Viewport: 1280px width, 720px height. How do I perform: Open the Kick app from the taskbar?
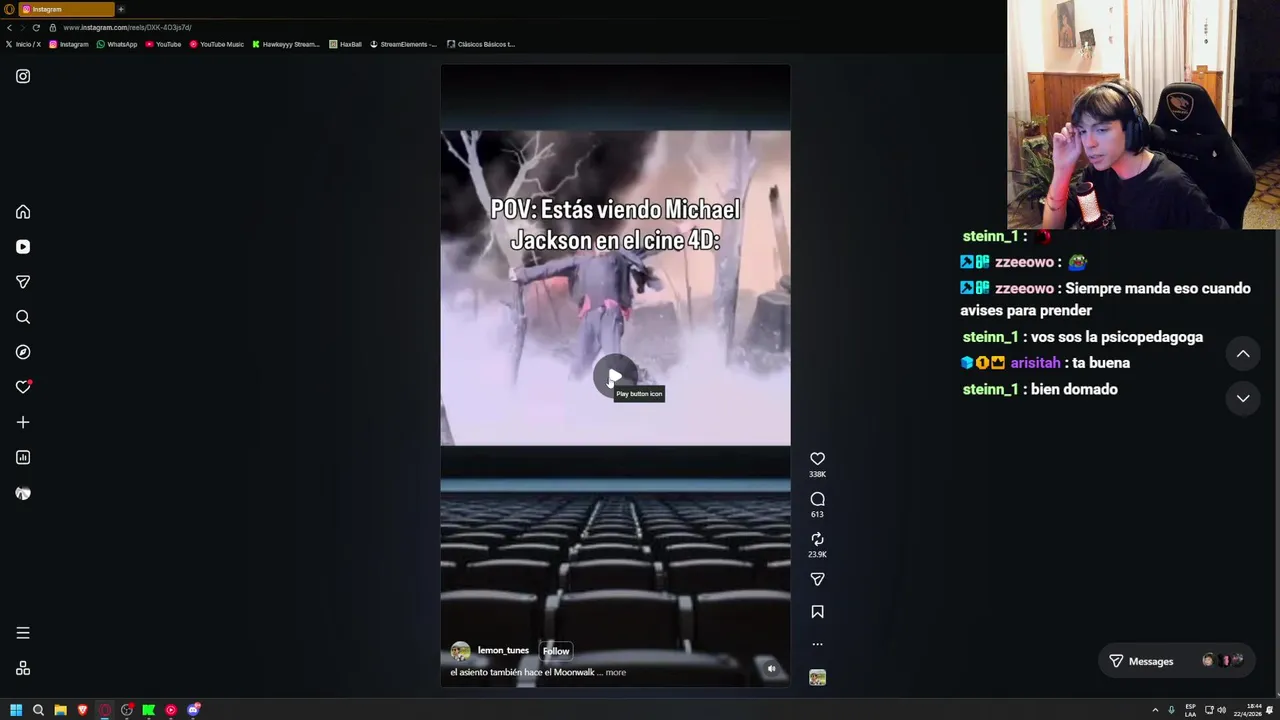click(149, 710)
